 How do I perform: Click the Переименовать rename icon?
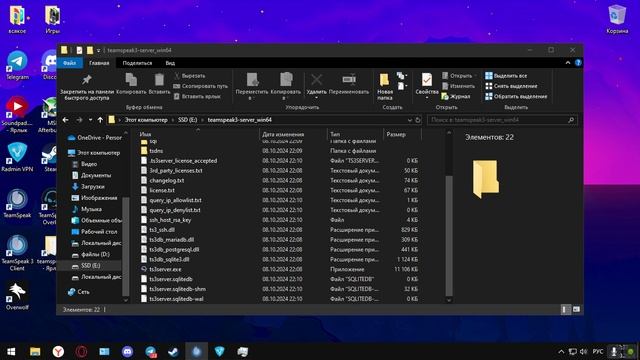[349, 80]
